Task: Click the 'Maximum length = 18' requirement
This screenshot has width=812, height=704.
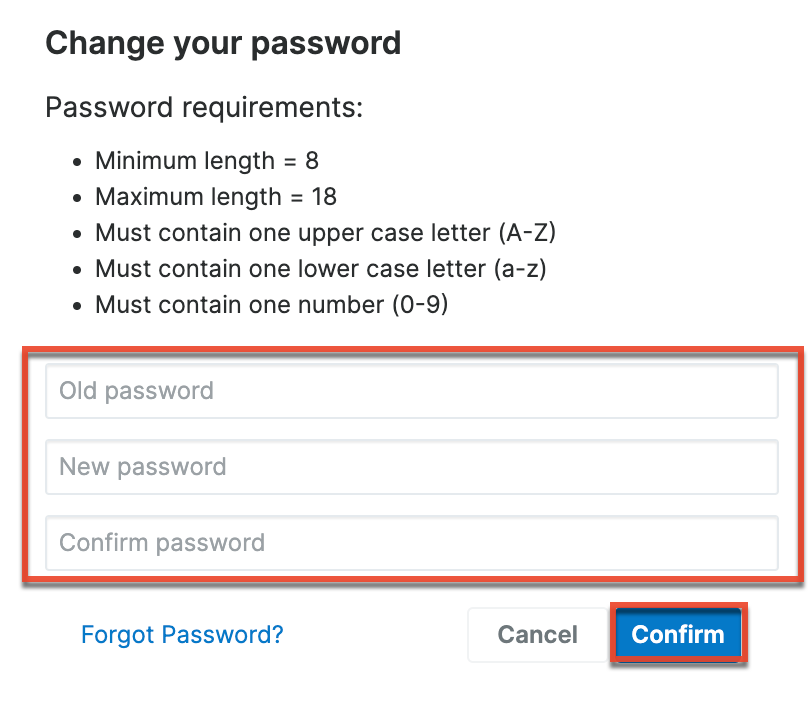Action: [216, 196]
